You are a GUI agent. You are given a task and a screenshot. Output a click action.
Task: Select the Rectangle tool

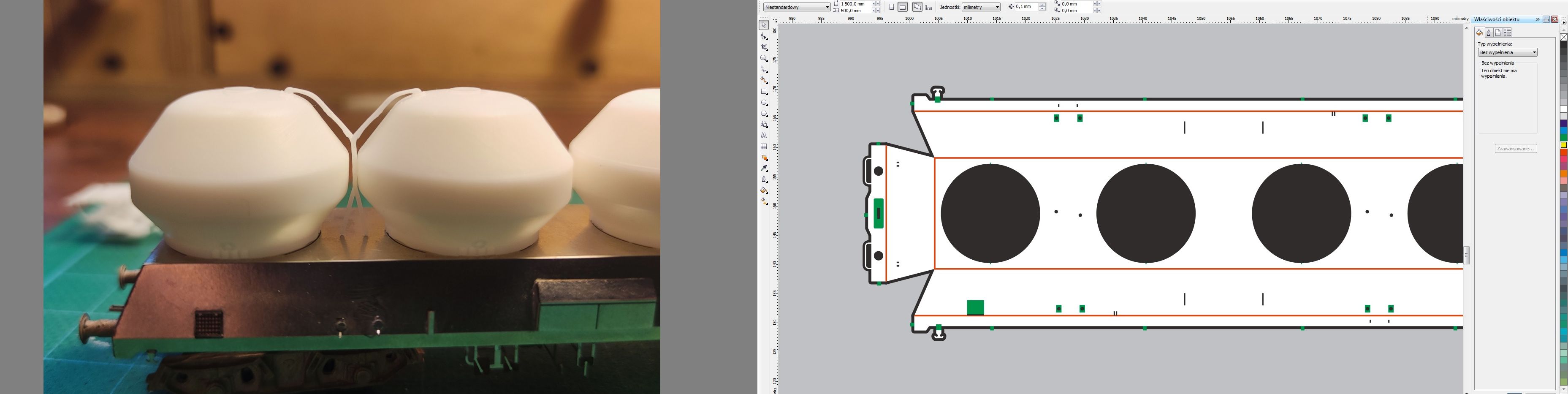pos(764,91)
